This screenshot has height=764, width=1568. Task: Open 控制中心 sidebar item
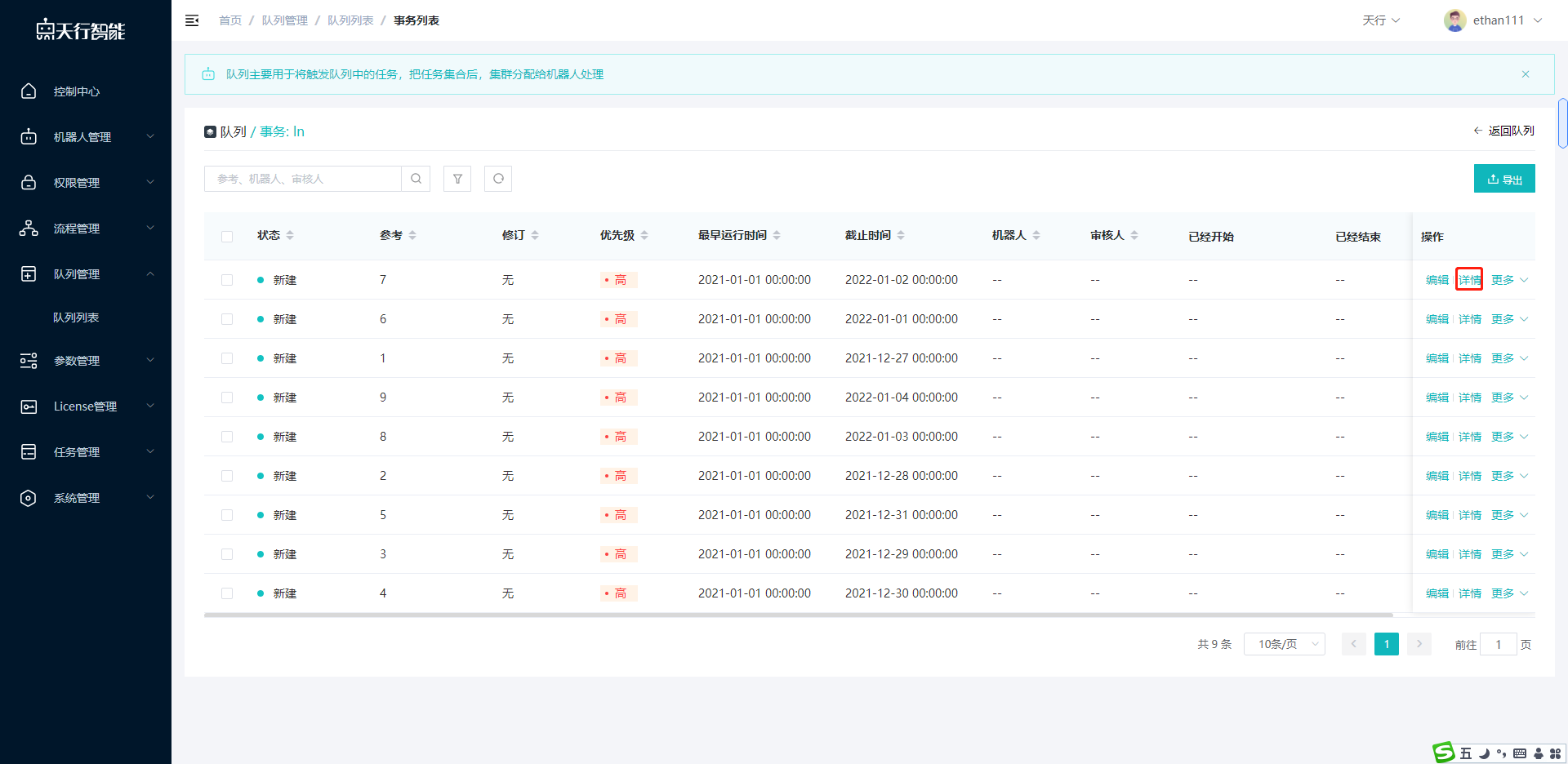[x=86, y=91]
